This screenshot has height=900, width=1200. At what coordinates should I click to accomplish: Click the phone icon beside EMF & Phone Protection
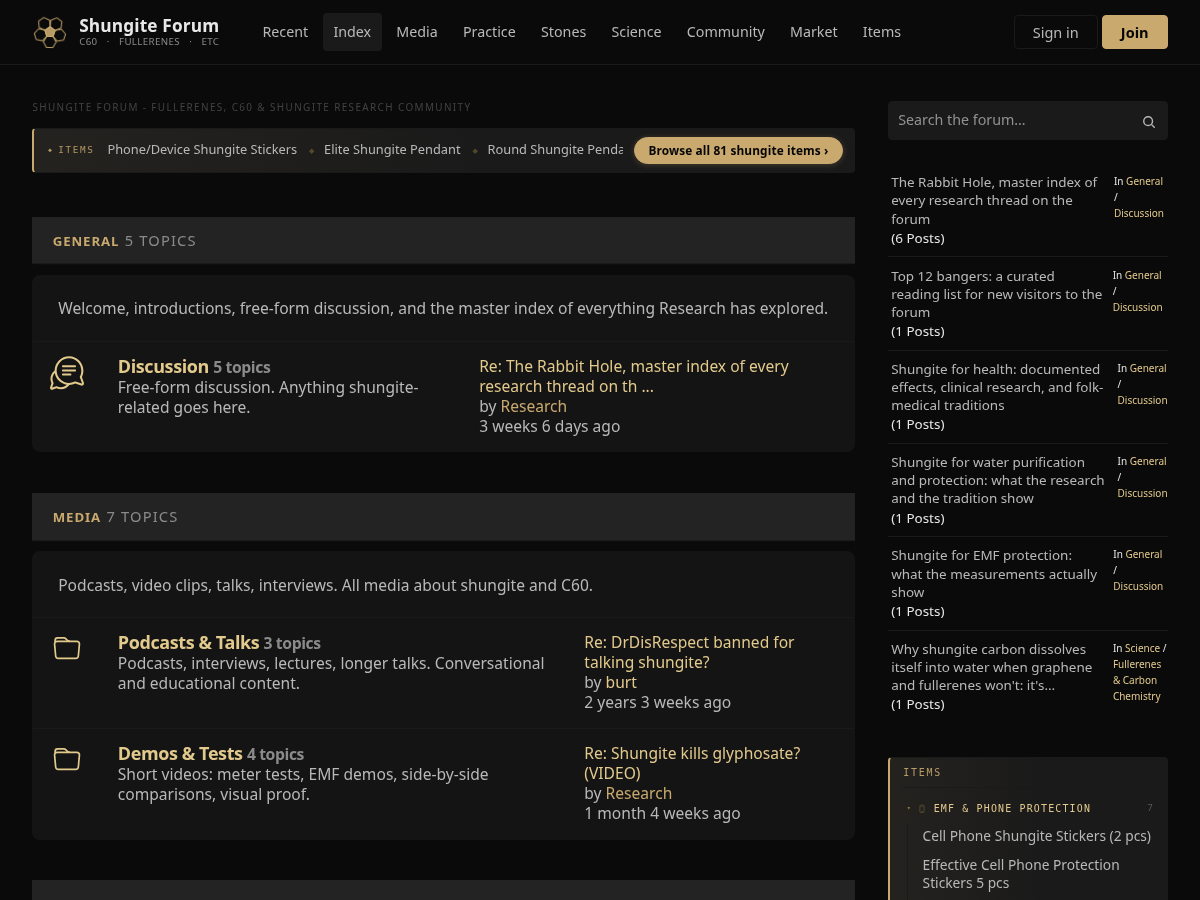pyautogui.click(x=922, y=808)
